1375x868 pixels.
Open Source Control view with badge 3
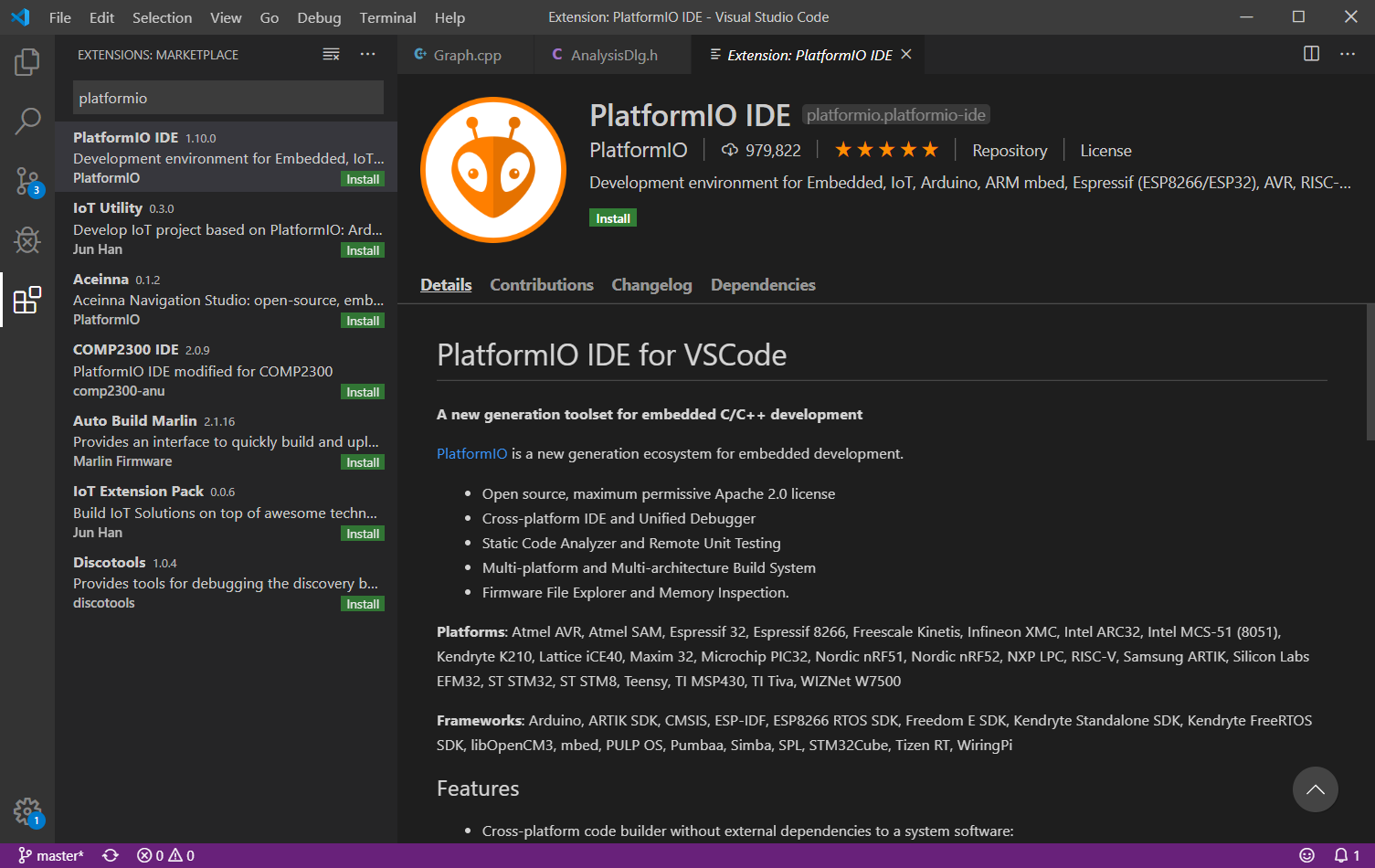tap(27, 182)
